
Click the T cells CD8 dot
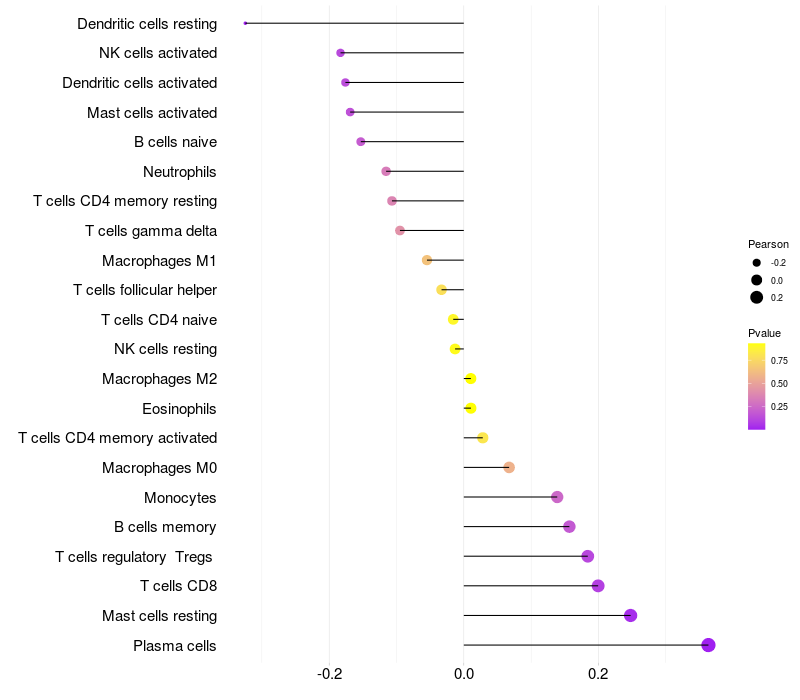tap(598, 586)
